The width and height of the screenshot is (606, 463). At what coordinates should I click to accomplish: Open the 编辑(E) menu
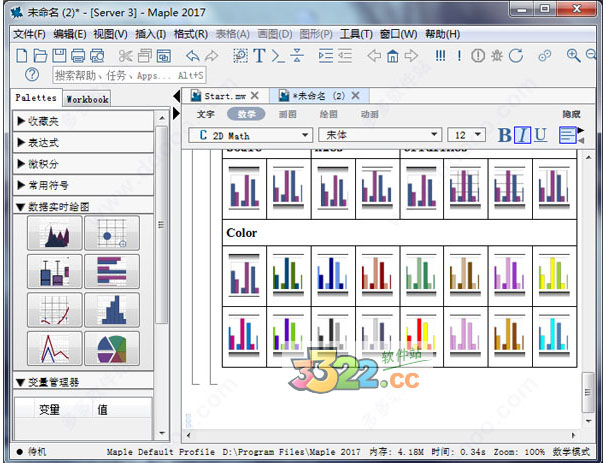(70, 34)
